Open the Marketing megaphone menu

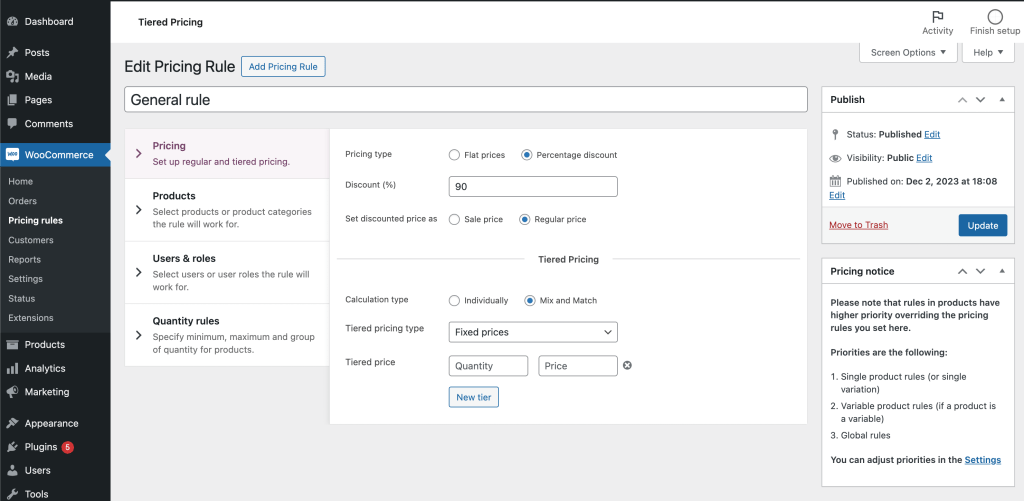point(47,392)
